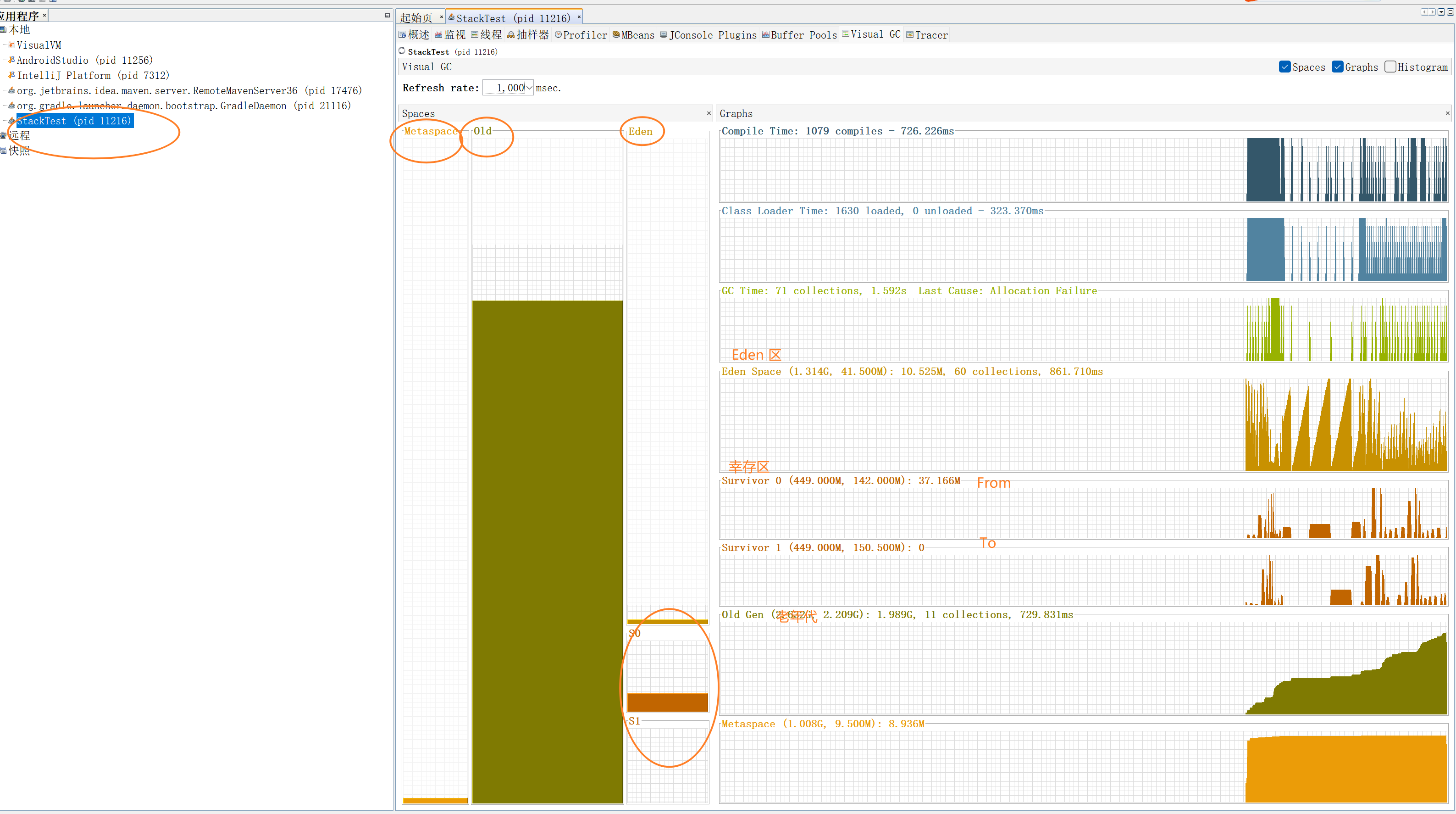This screenshot has height=814, width=1456.
Task: Uncheck the Spaces checkbox
Action: tap(1284, 67)
